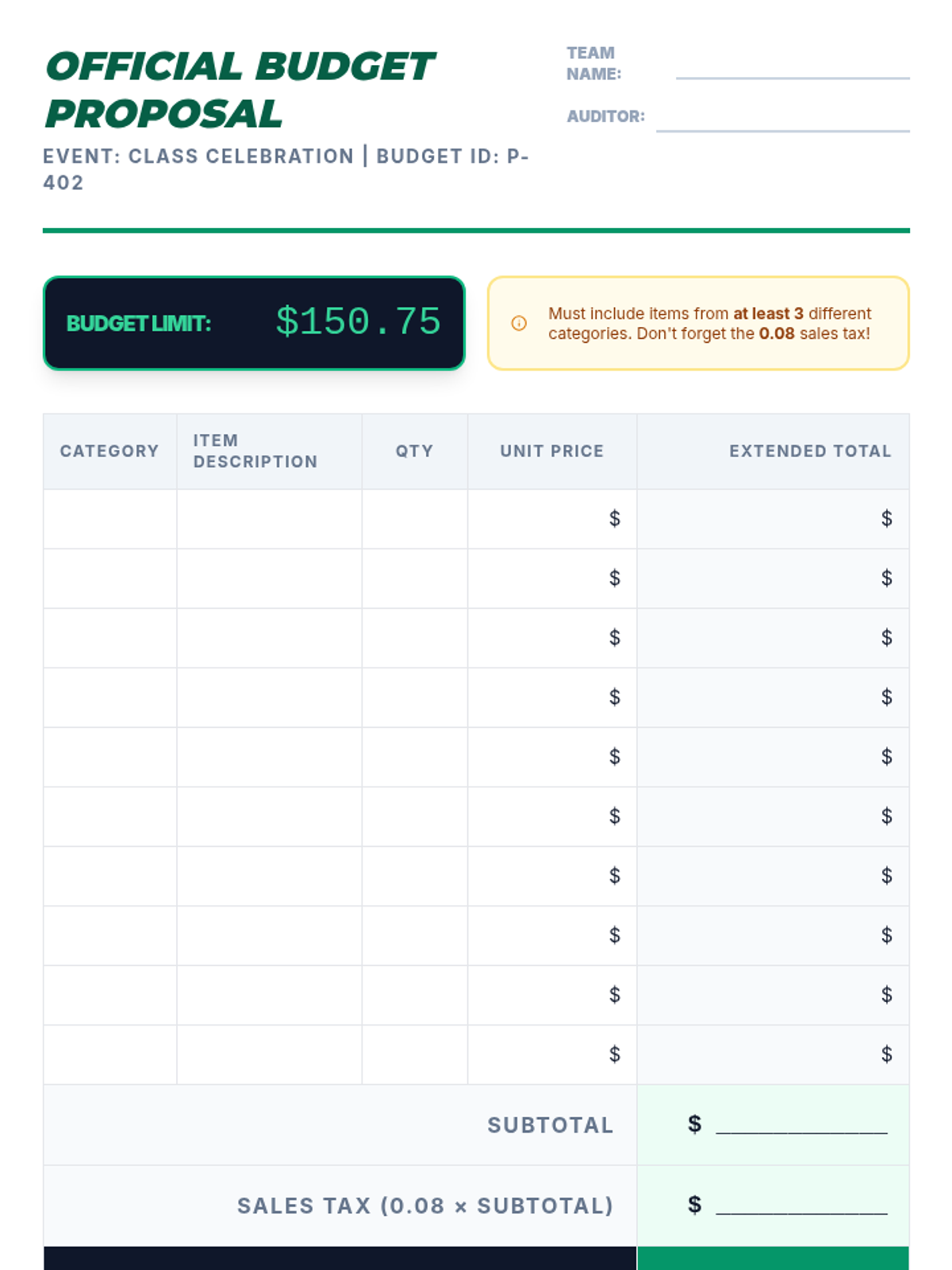Click the Subtotal row label
This screenshot has height=1270, width=952.
click(550, 1126)
